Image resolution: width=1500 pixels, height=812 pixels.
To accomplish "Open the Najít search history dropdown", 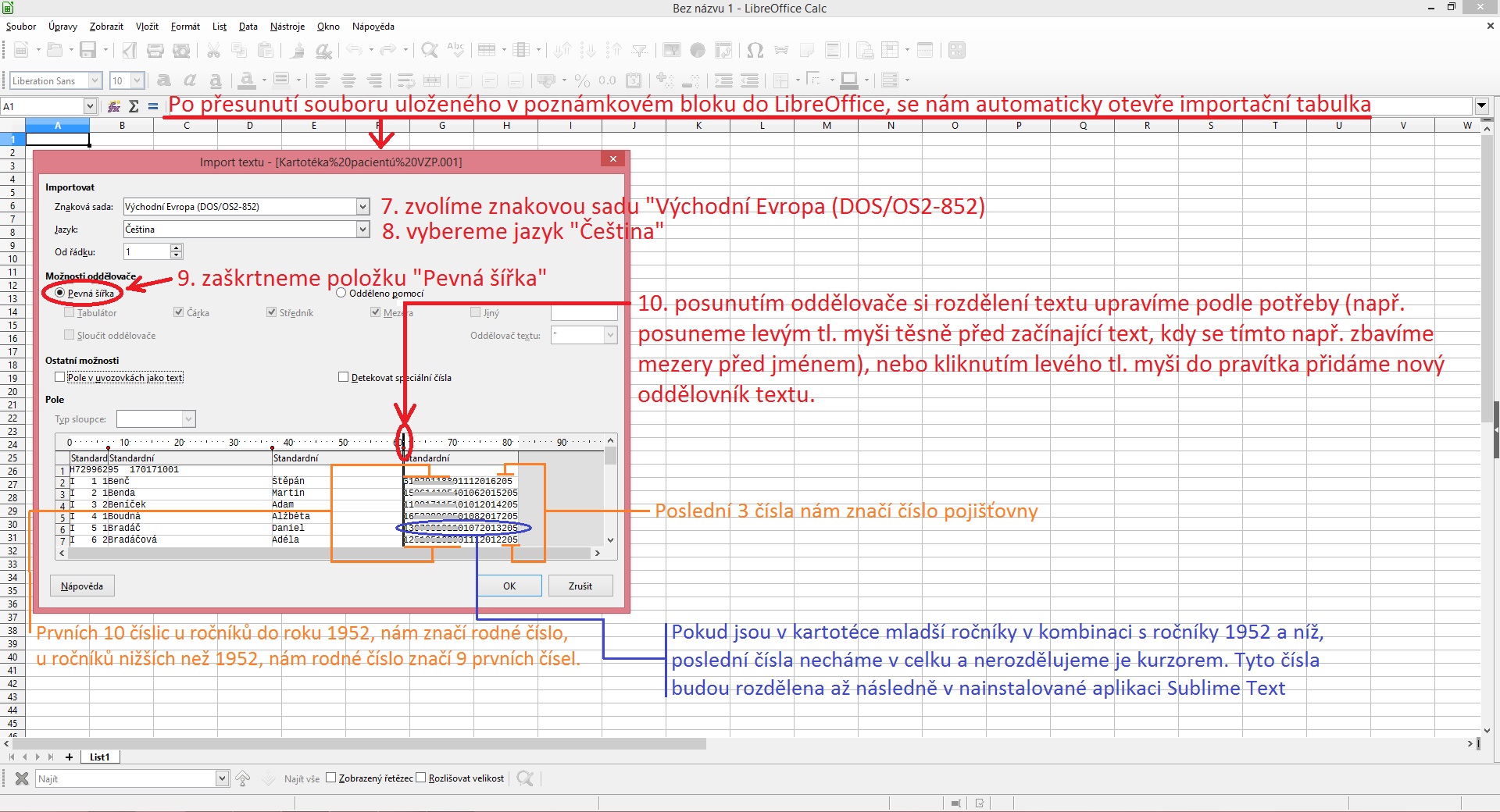I will pos(222,778).
